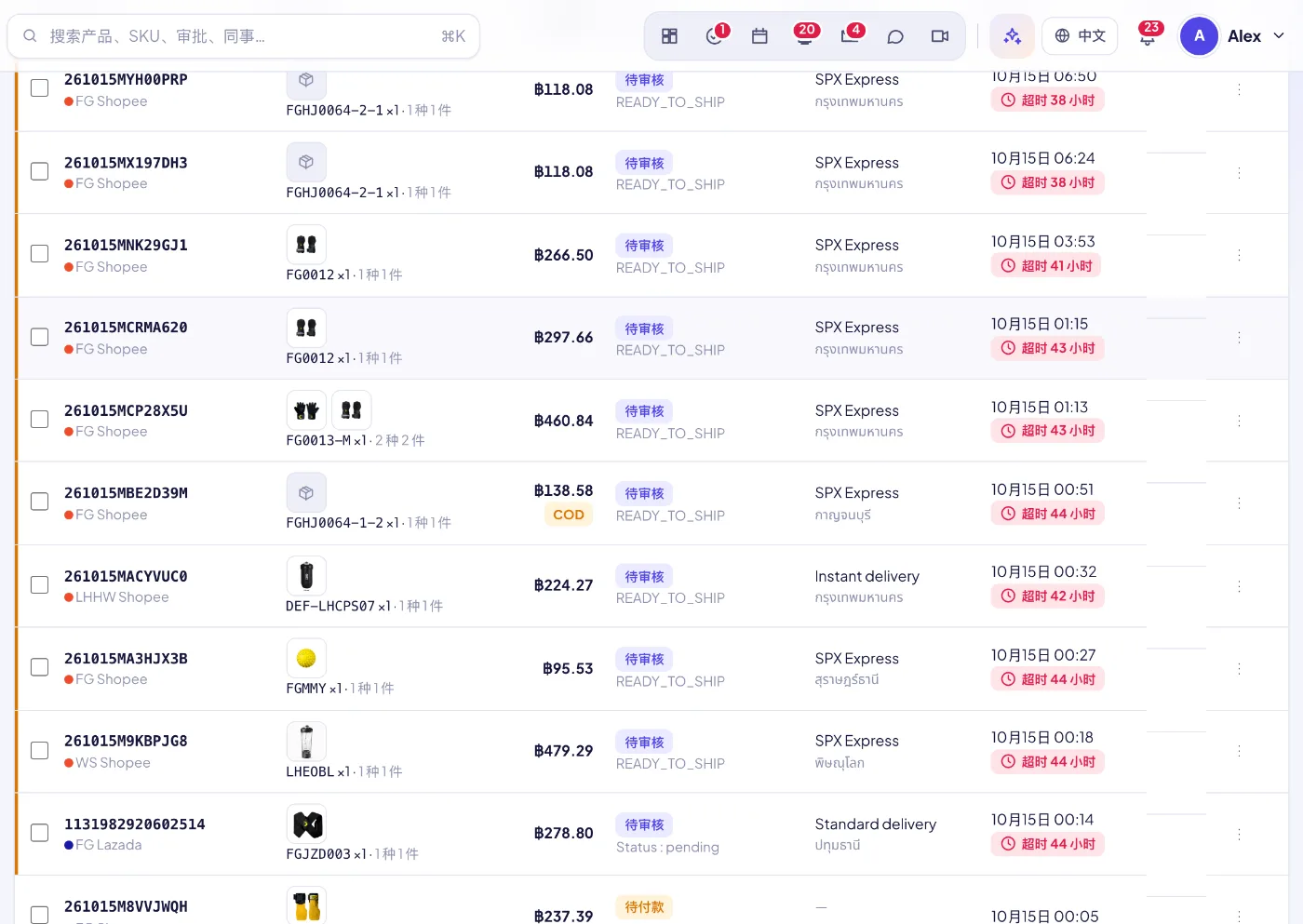Select checkbox for order 261015MX197DH3
This screenshot has width=1303, height=924.
point(39,171)
